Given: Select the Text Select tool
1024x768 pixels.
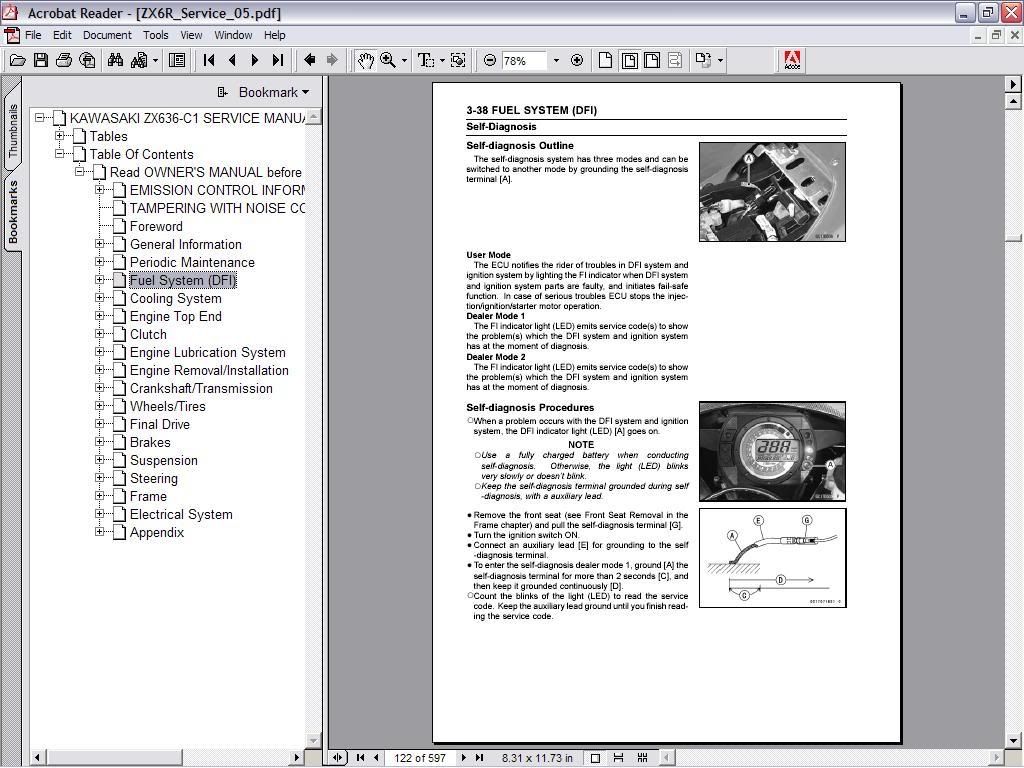Looking at the screenshot, I should (x=425, y=61).
